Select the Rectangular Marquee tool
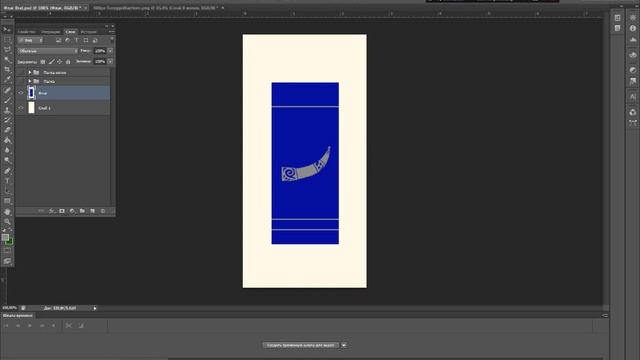This screenshot has width=640, height=360. 7,40
